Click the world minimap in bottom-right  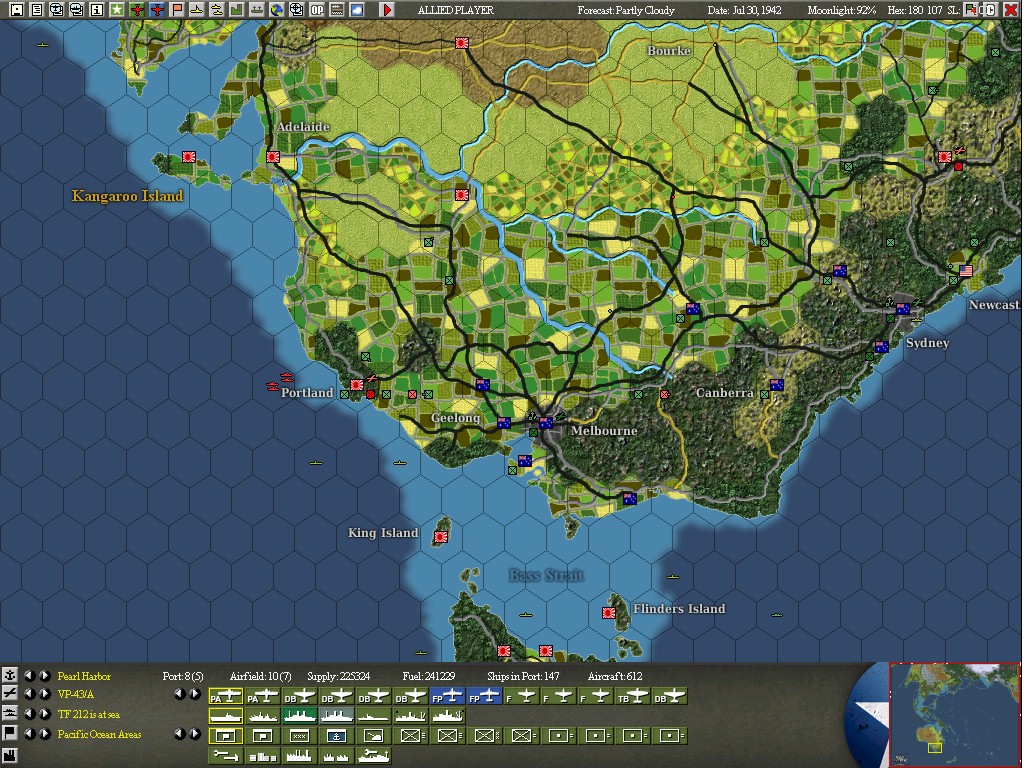pyautogui.click(x=954, y=714)
